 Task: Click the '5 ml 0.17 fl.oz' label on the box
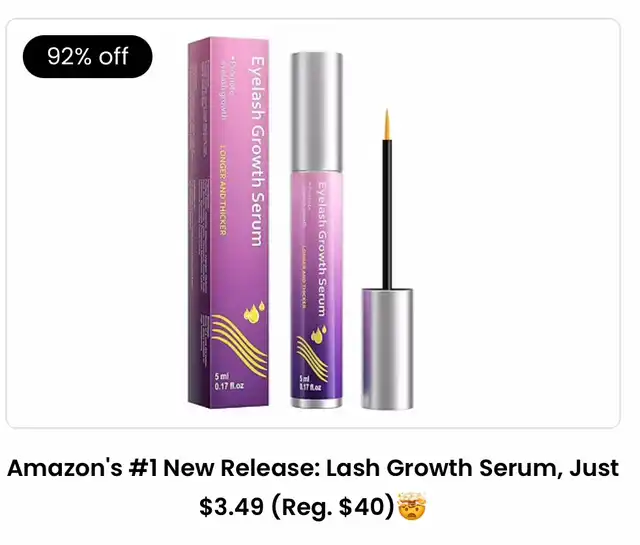[229, 381]
